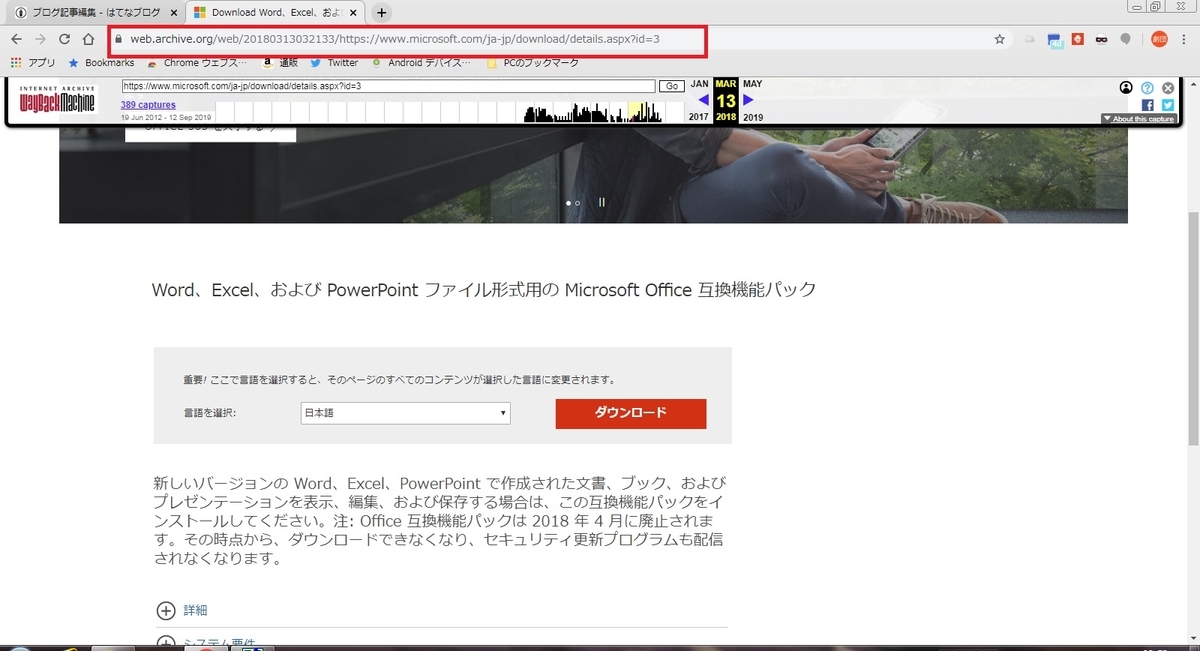1200x651 pixels.
Task: Go to the previous capture (left arrow)
Action: click(703, 100)
